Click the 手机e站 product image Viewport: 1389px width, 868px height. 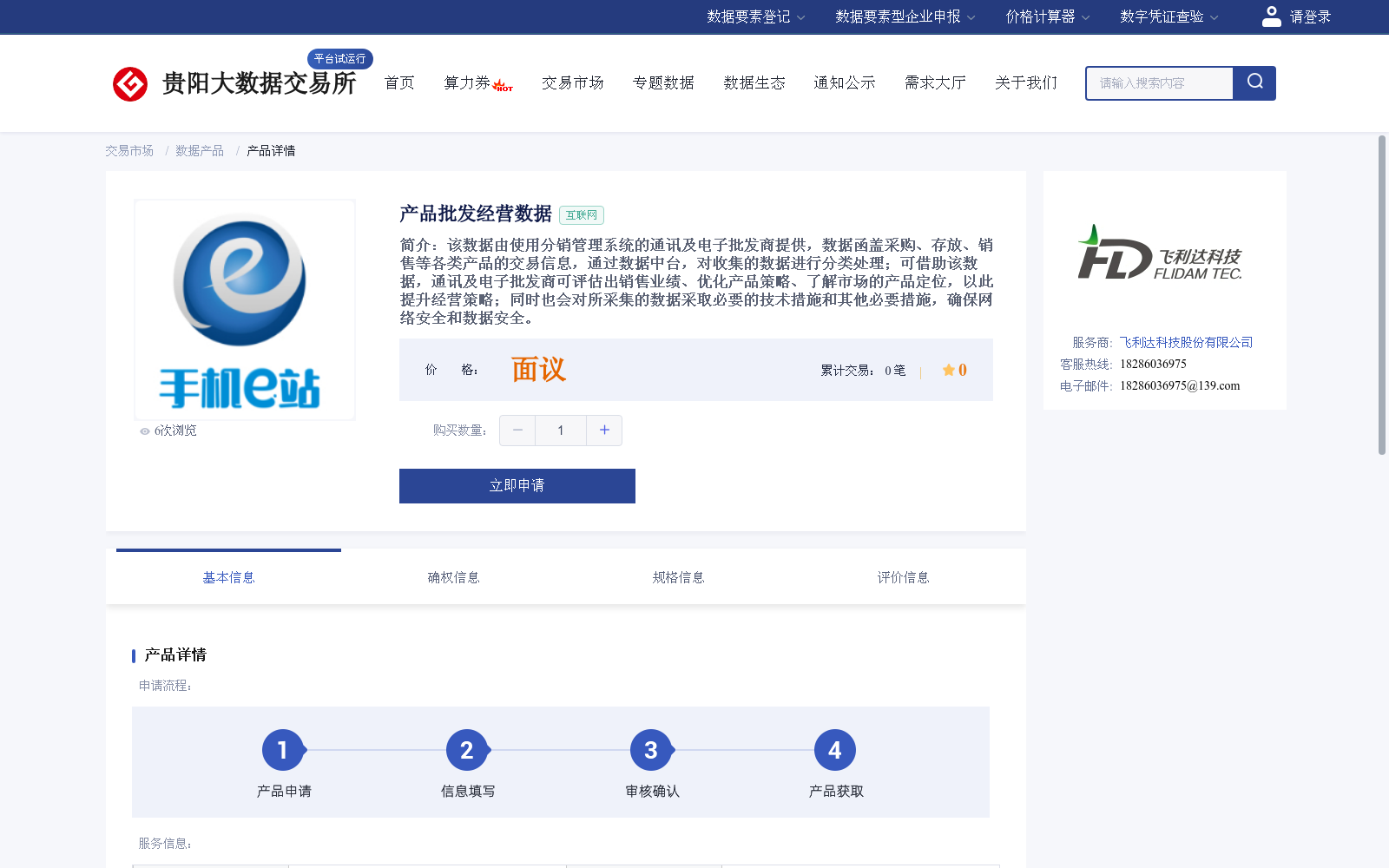click(x=245, y=310)
